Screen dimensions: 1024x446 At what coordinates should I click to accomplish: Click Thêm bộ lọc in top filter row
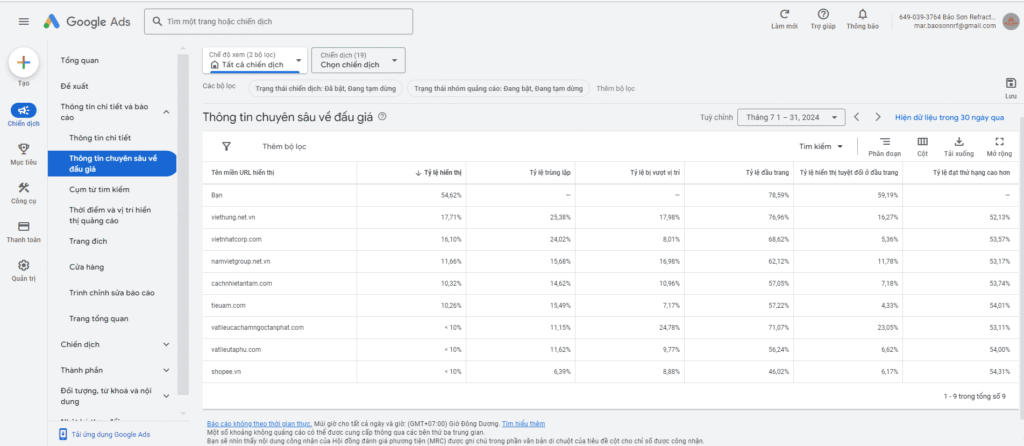click(x=616, y=88)
